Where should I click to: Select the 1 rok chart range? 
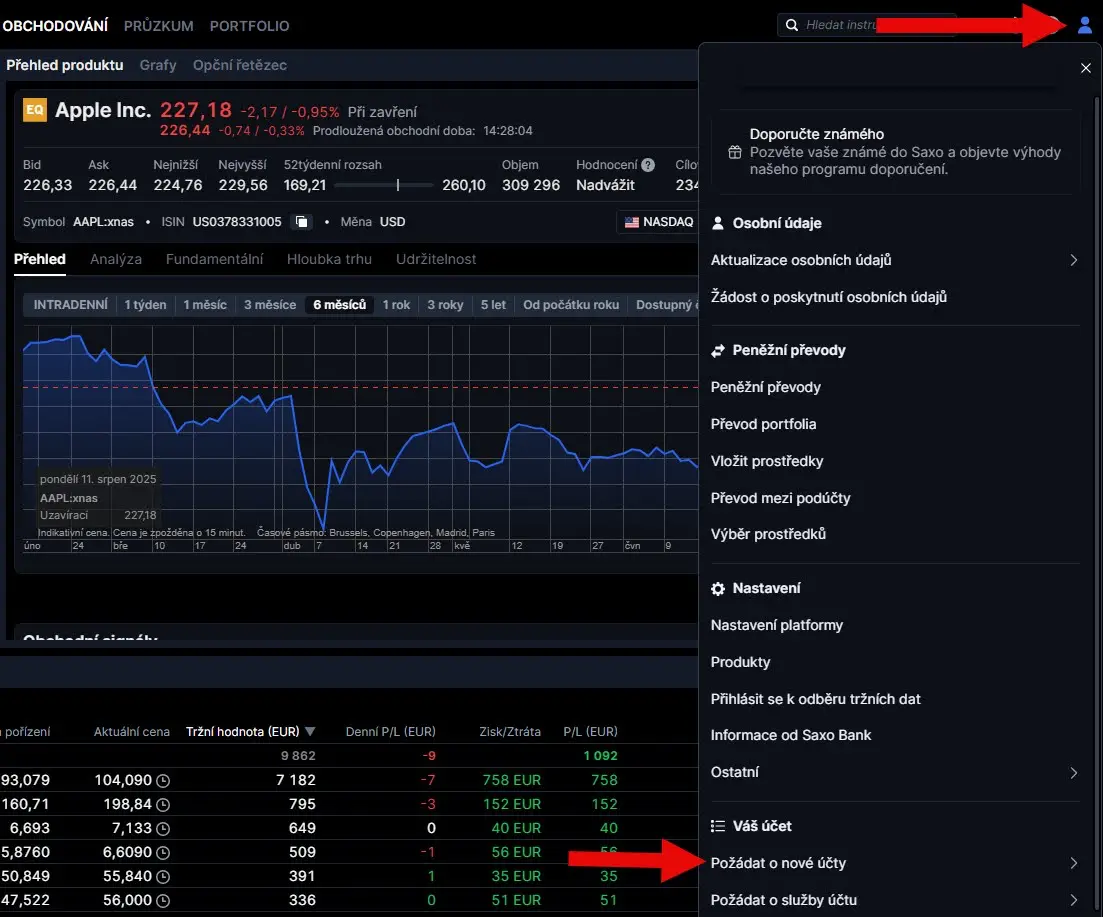(396, 305)
